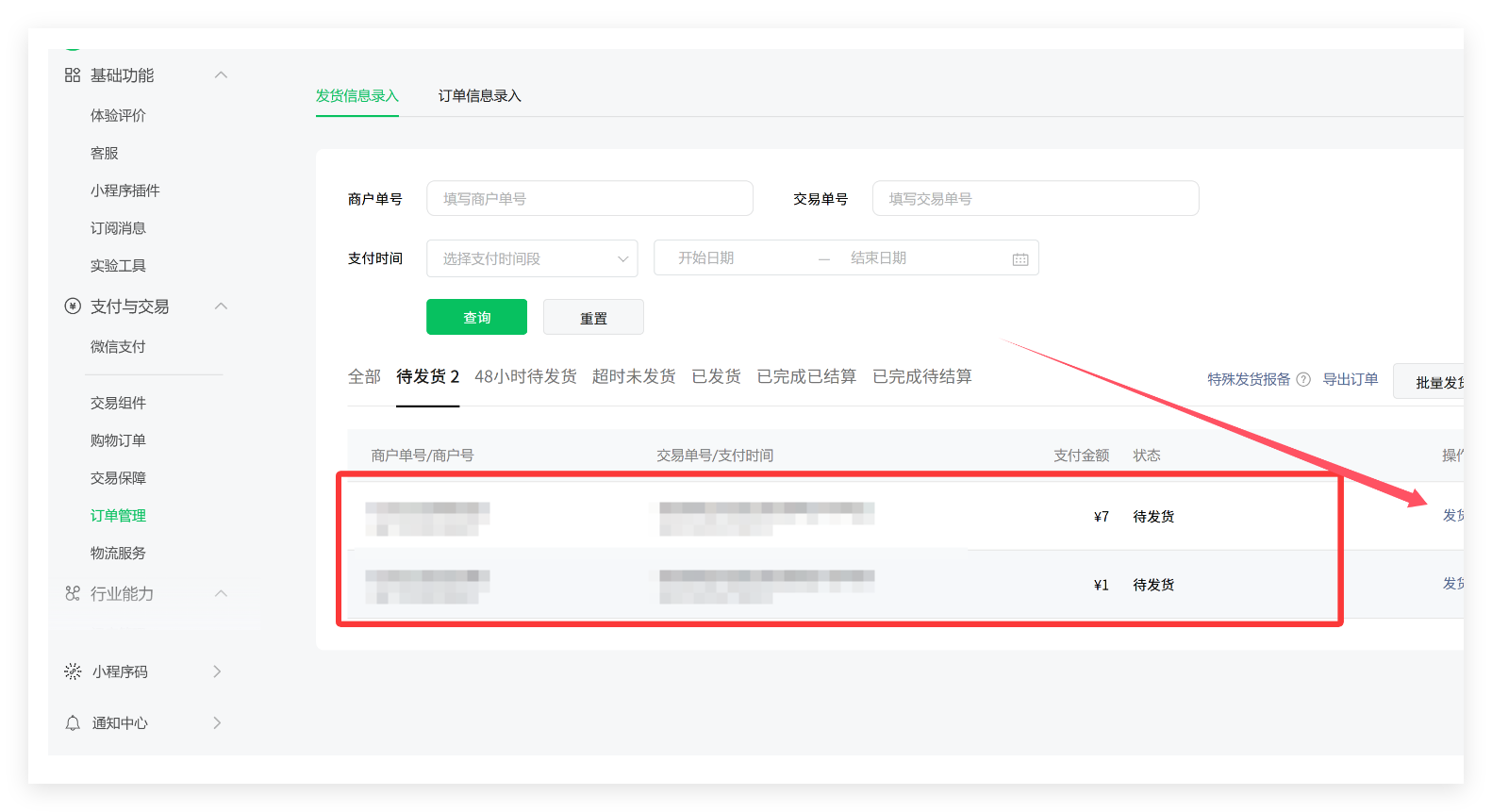Switch to 发货信息录入 tab

tap(356, 96)
